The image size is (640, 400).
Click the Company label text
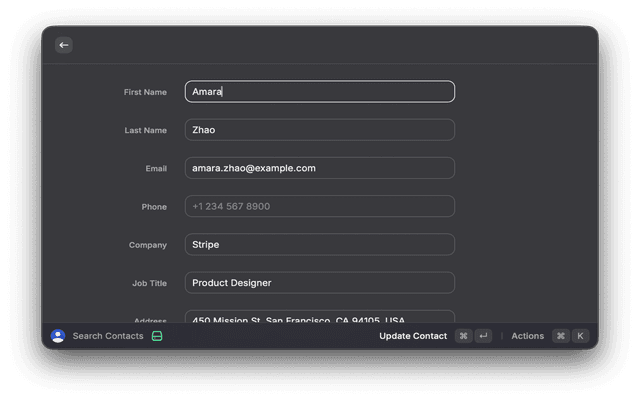click(148, 245)
